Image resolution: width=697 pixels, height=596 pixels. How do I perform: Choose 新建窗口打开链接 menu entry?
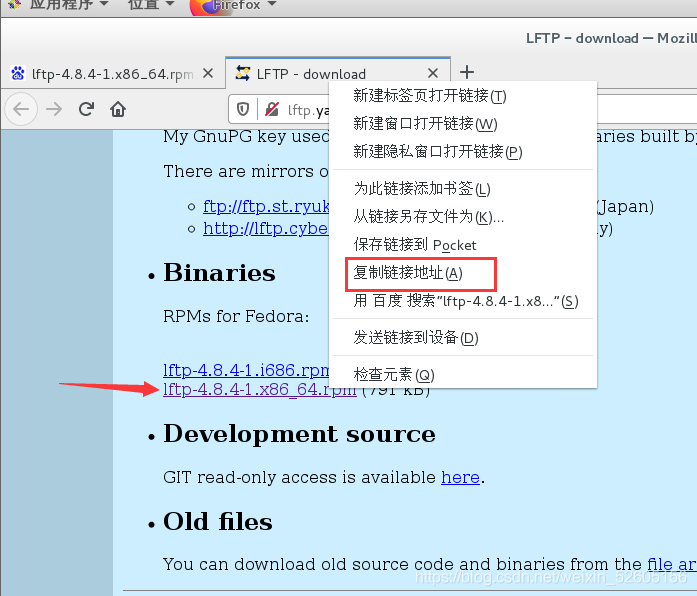[x=463, y=124]
